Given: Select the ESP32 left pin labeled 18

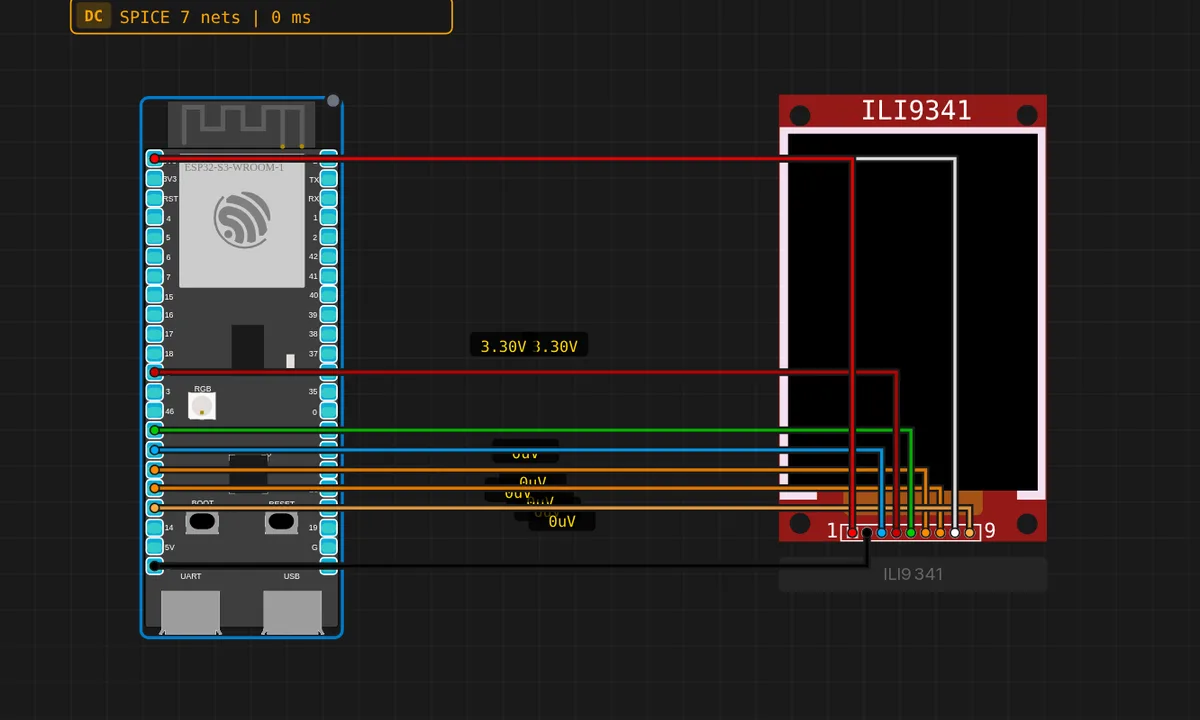Looking at the screenshot, I should (154, 354).
